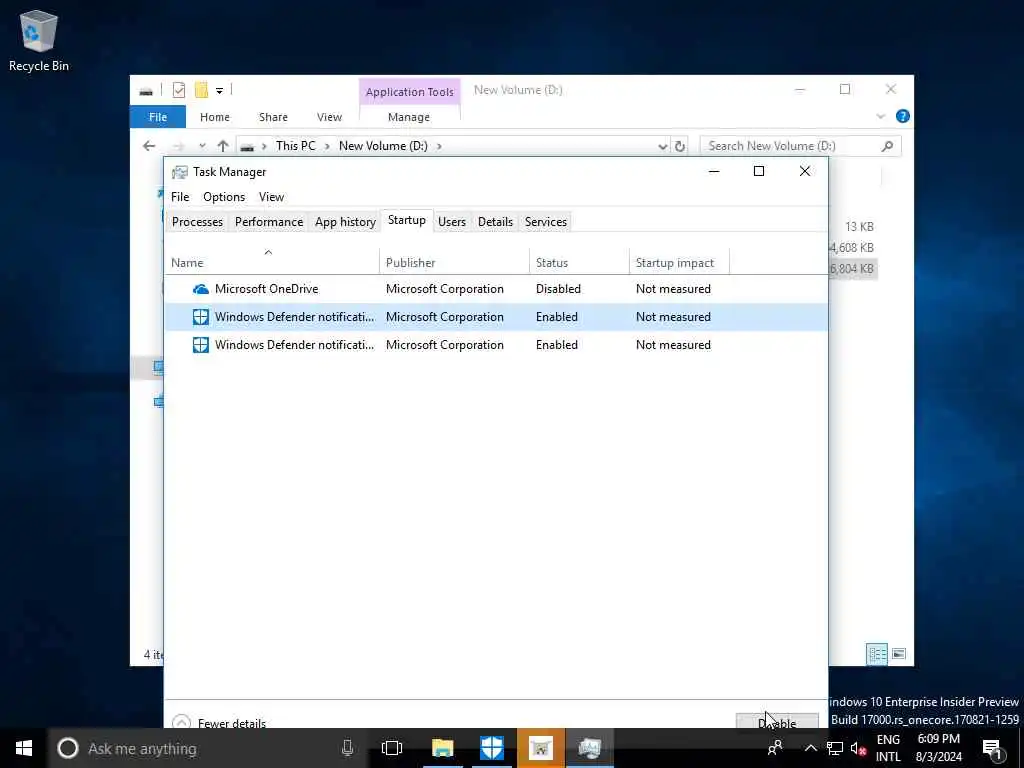Click the network icon in system tray
The width and height of the screenshot is (1024, 768).
point(835,748)
